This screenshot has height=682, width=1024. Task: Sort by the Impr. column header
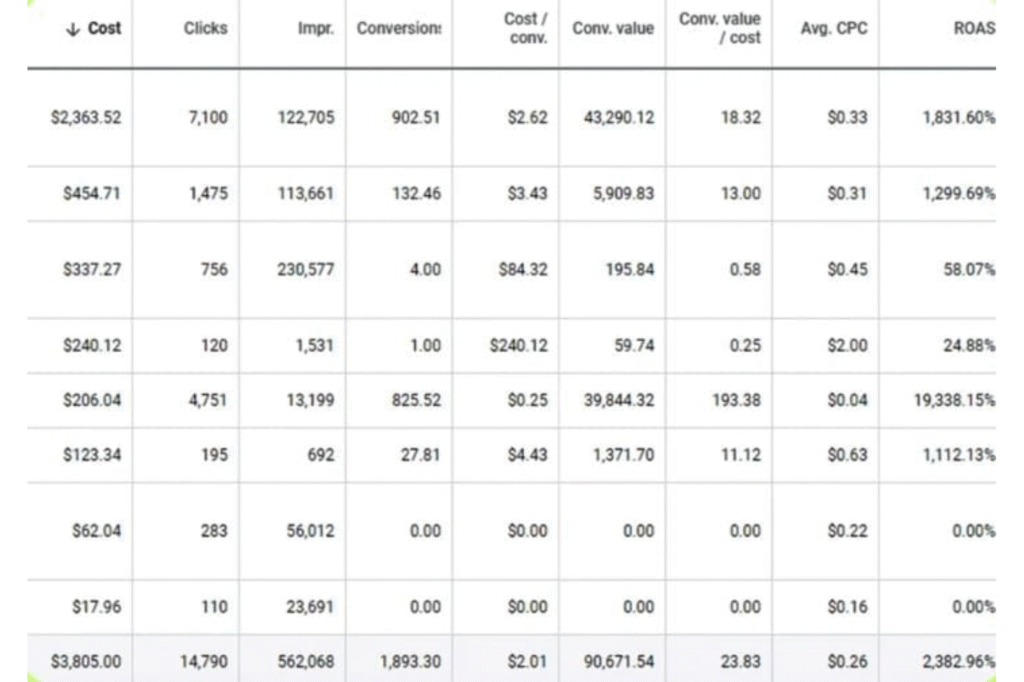pos(315,29)
